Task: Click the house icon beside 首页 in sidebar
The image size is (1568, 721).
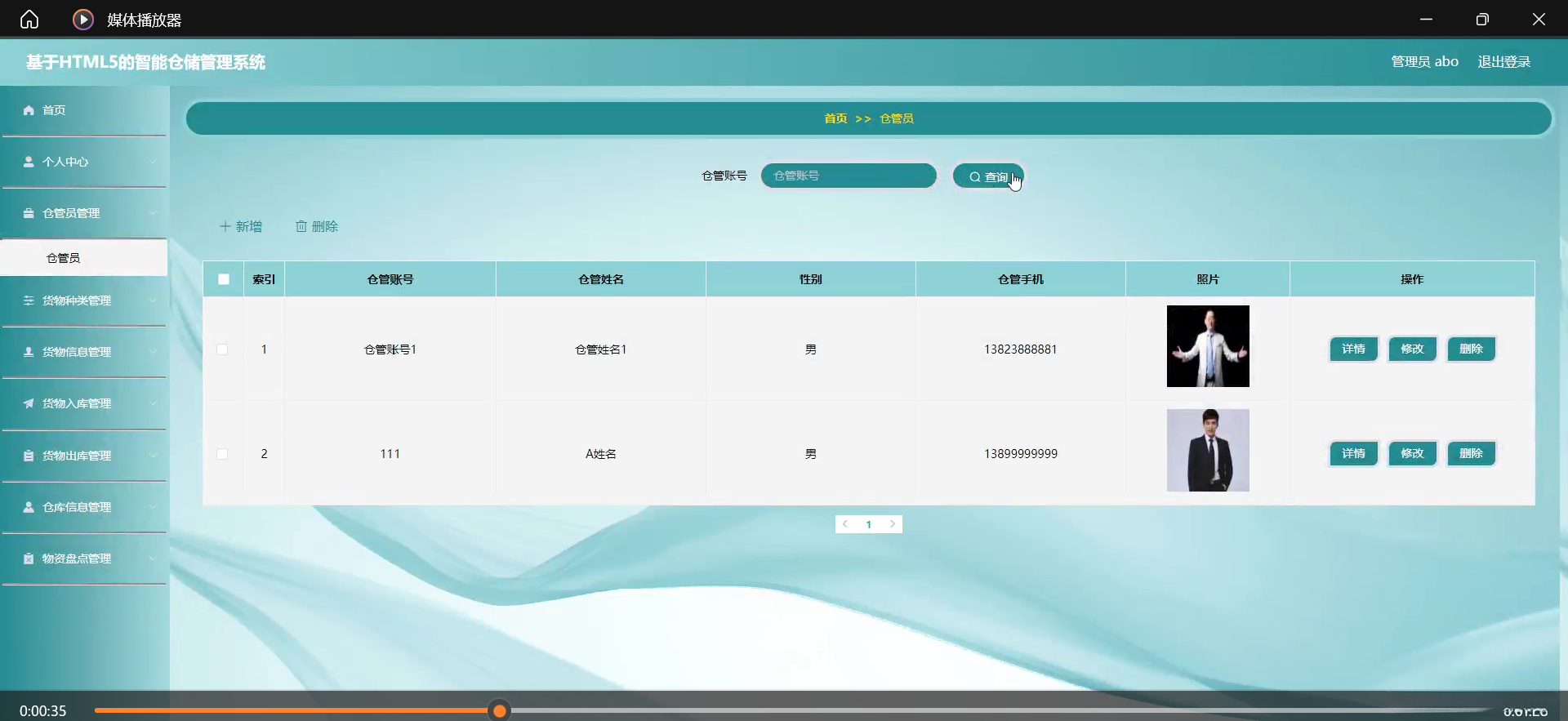Action: (x=29, y=110)
